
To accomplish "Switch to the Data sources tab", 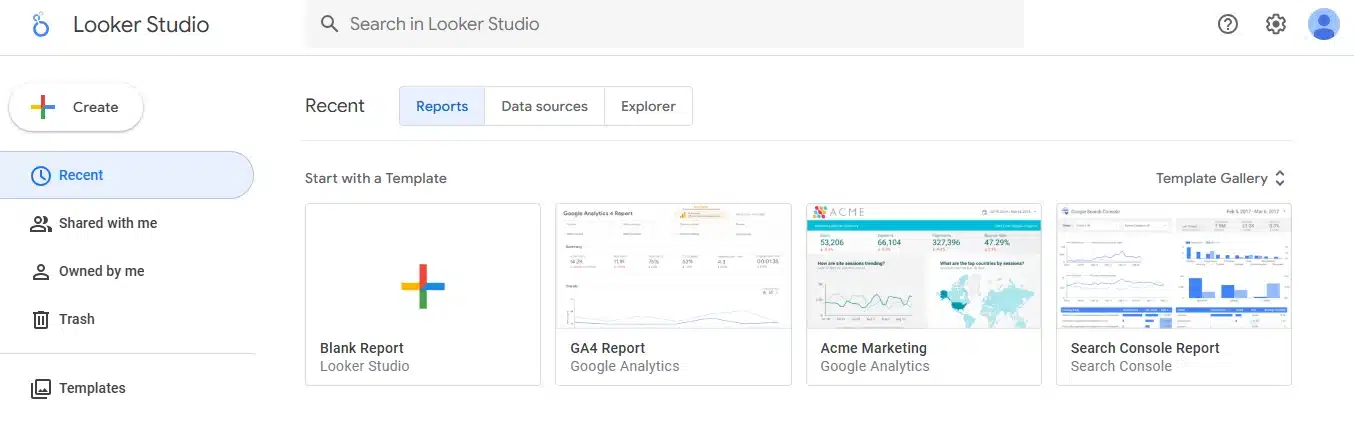I will (545, 106).
